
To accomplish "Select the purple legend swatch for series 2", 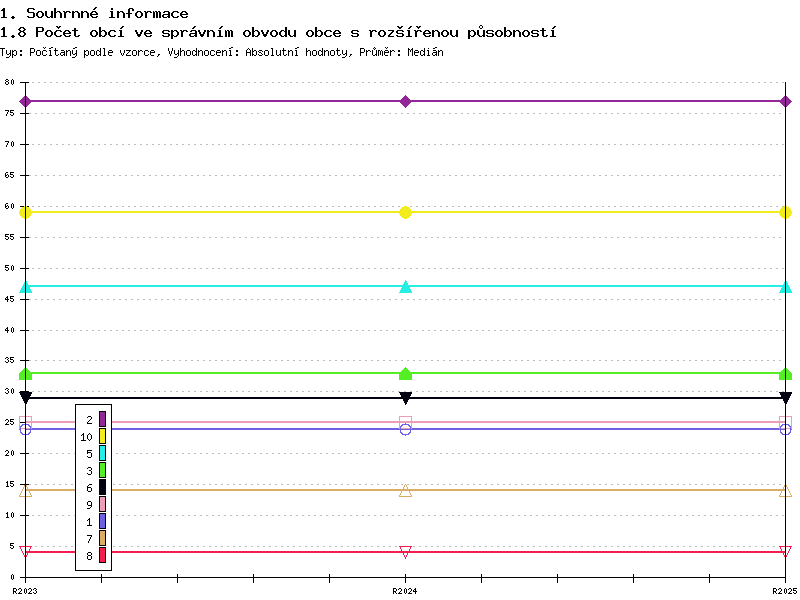I will pyautogui.click(x=102, y=419).
